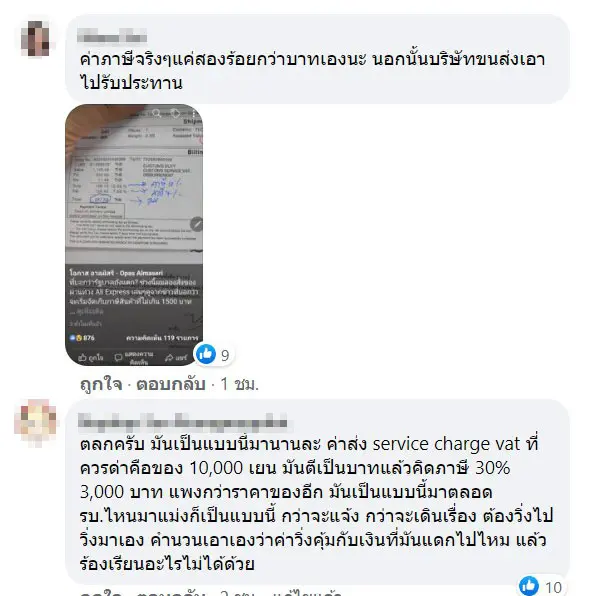
Task: Click the pencil edit icon on the photo
Action: pos(196,224)
